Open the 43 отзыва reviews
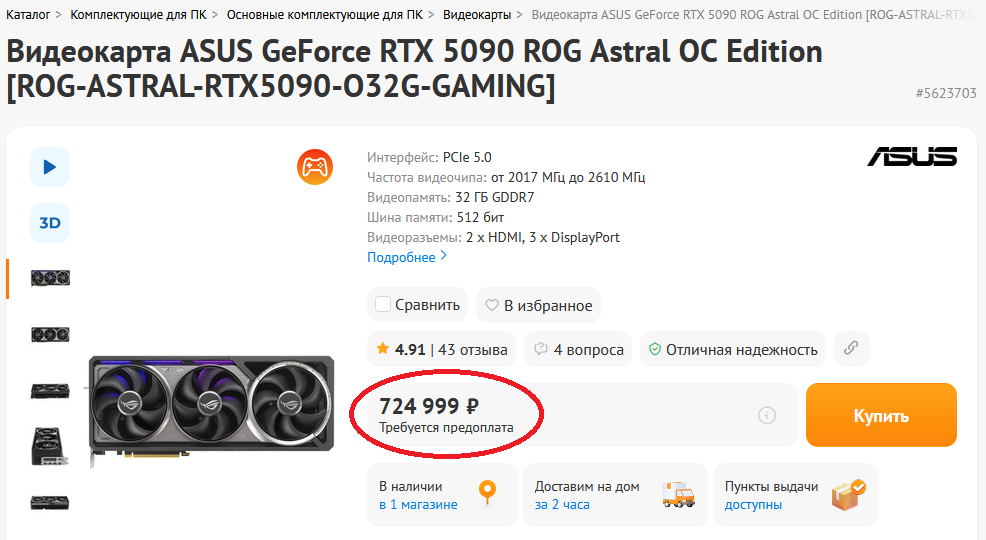 [x=473, y=350]
